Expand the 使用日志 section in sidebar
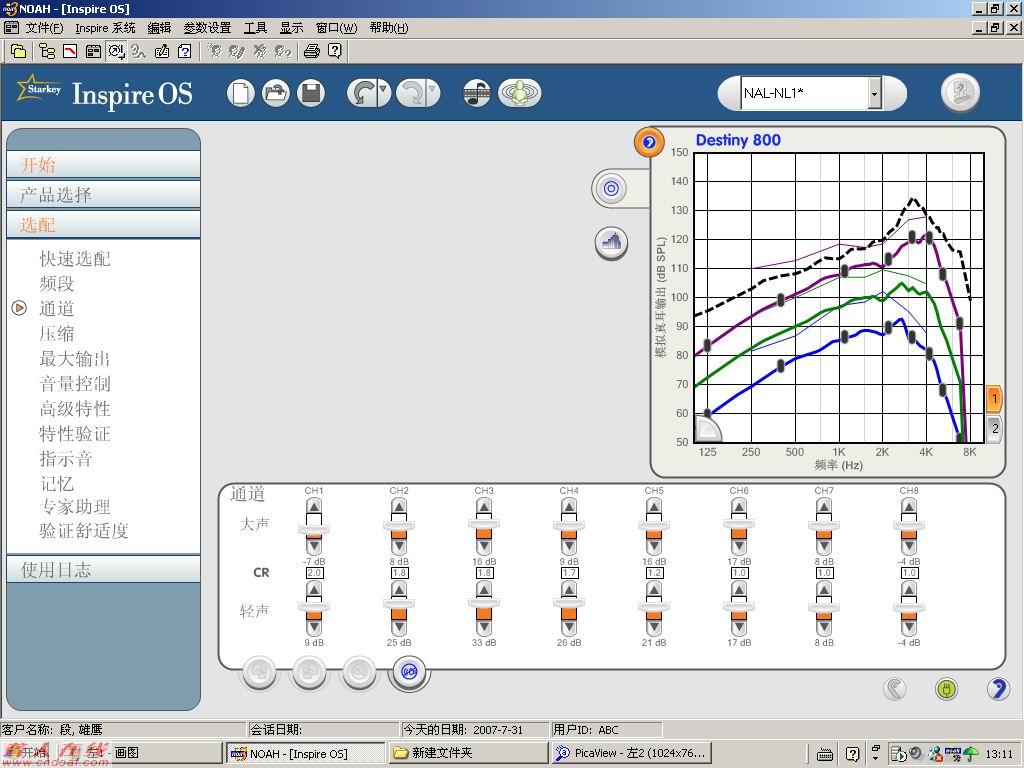The width and height of the screenshot is (1024, 768). [103, 569]
